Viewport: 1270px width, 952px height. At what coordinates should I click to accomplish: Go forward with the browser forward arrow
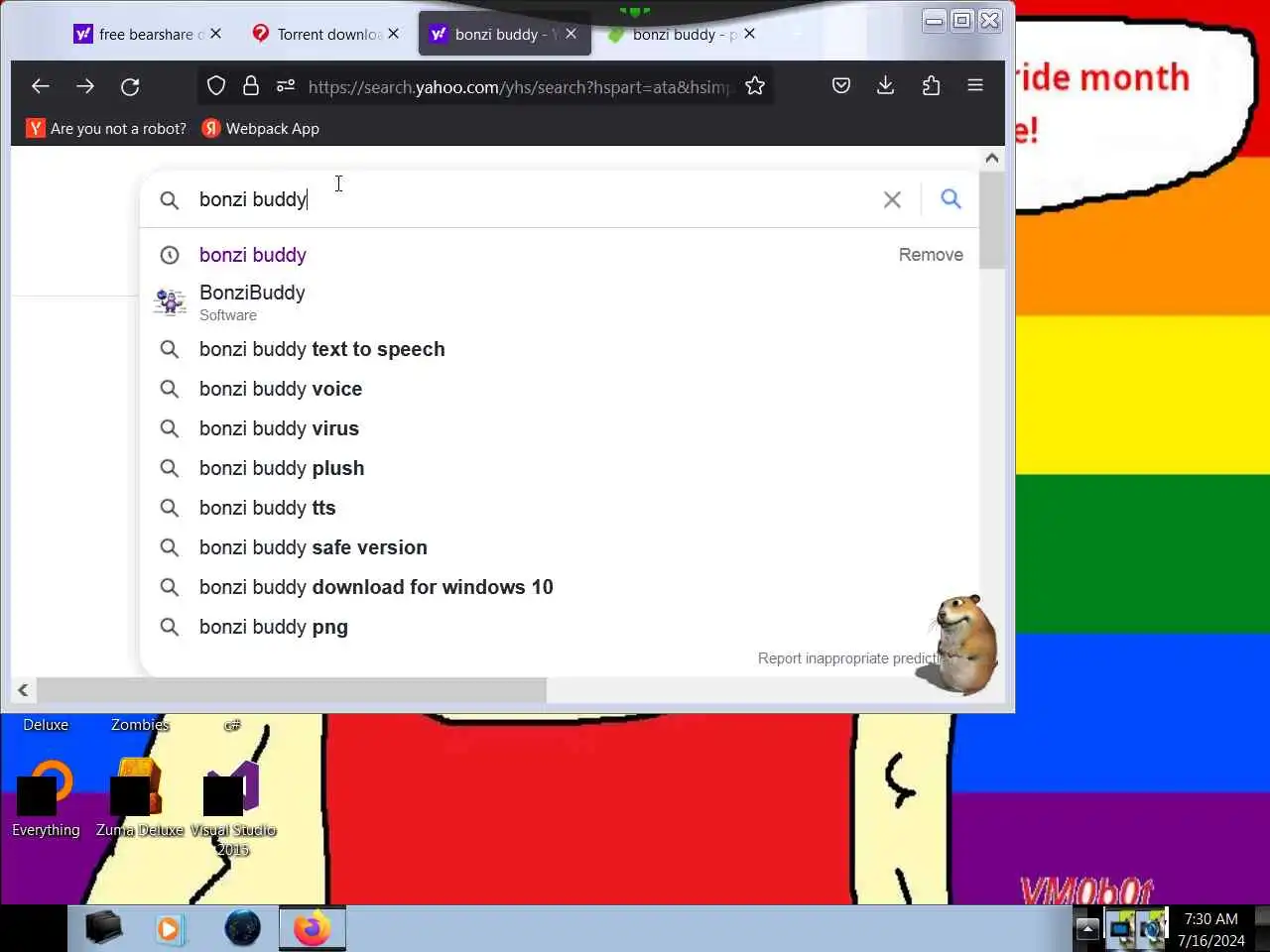85,86
